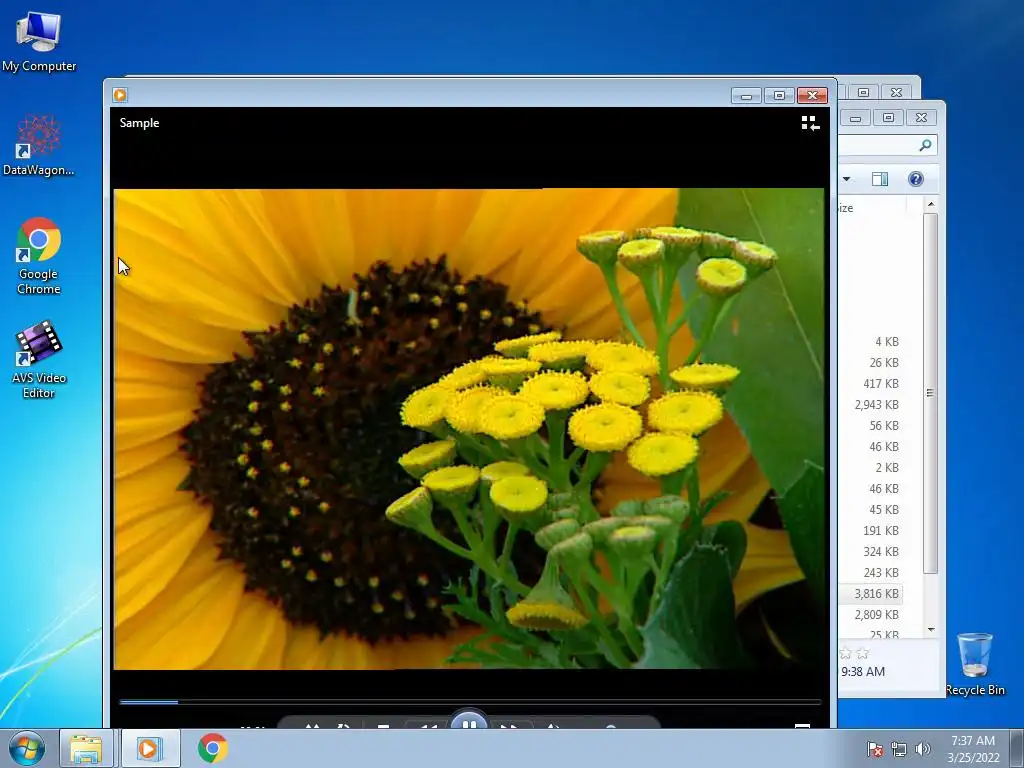Open the DataWagon desktop shortcut
The image size is (1024, 768).
pos(39,145)
